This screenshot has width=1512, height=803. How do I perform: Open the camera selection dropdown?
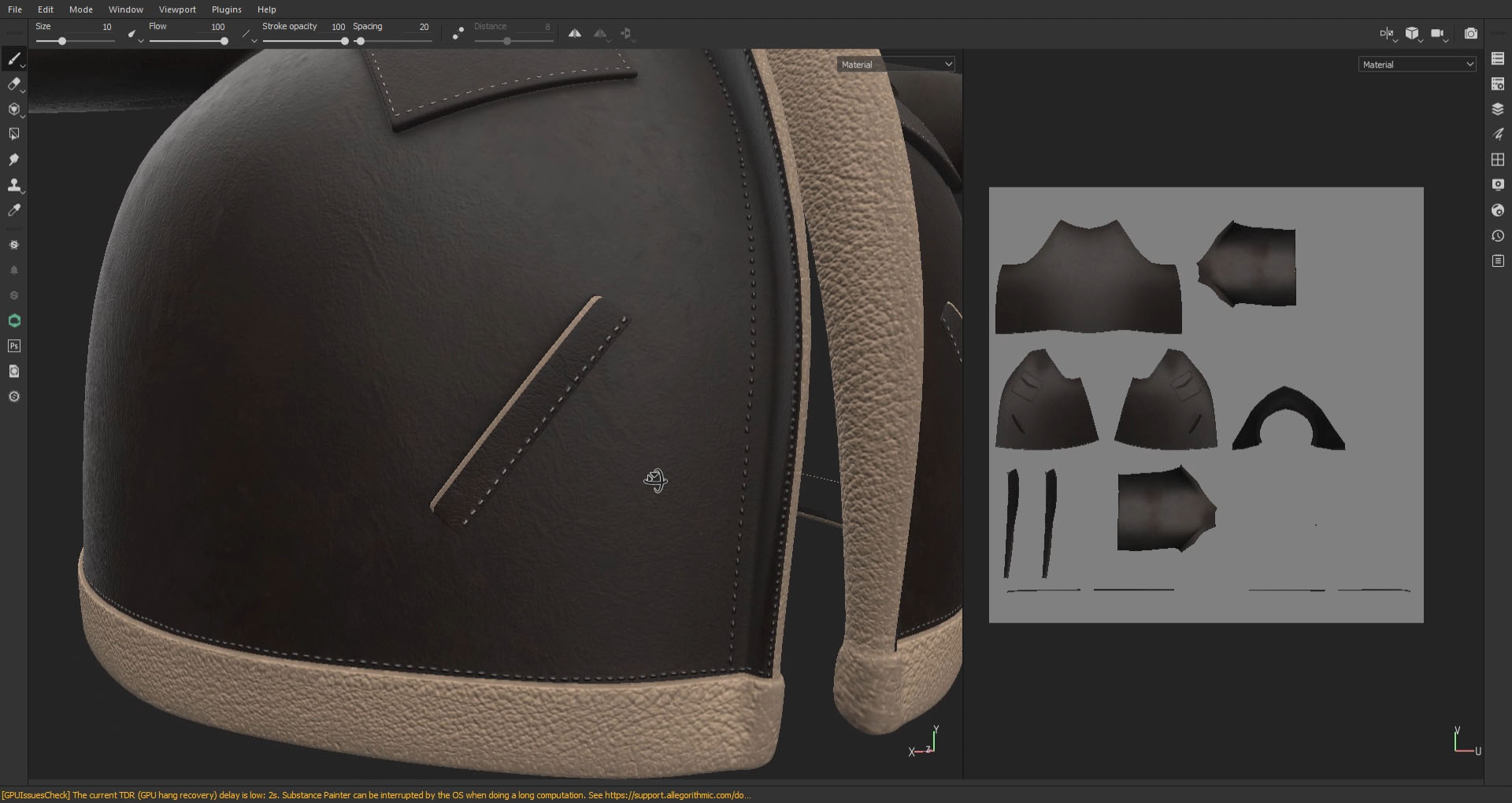tap(1439, 33)
